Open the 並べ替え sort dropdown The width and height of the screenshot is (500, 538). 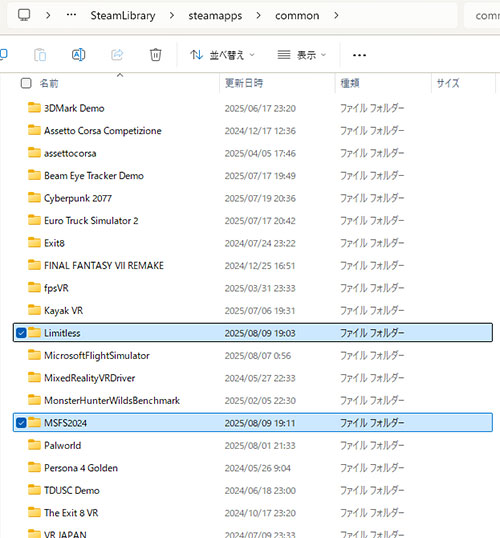(222, 55)
